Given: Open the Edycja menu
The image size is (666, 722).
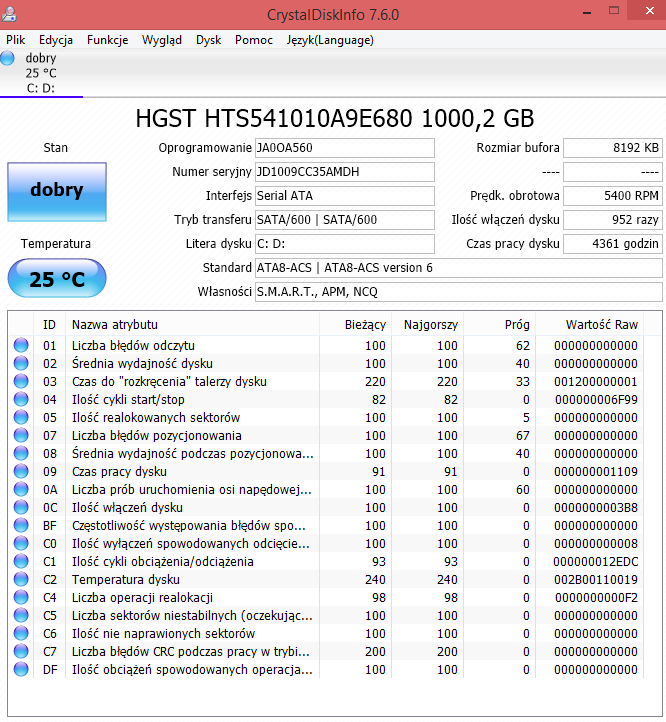Looking at the screenshot, I should [56, 40].
